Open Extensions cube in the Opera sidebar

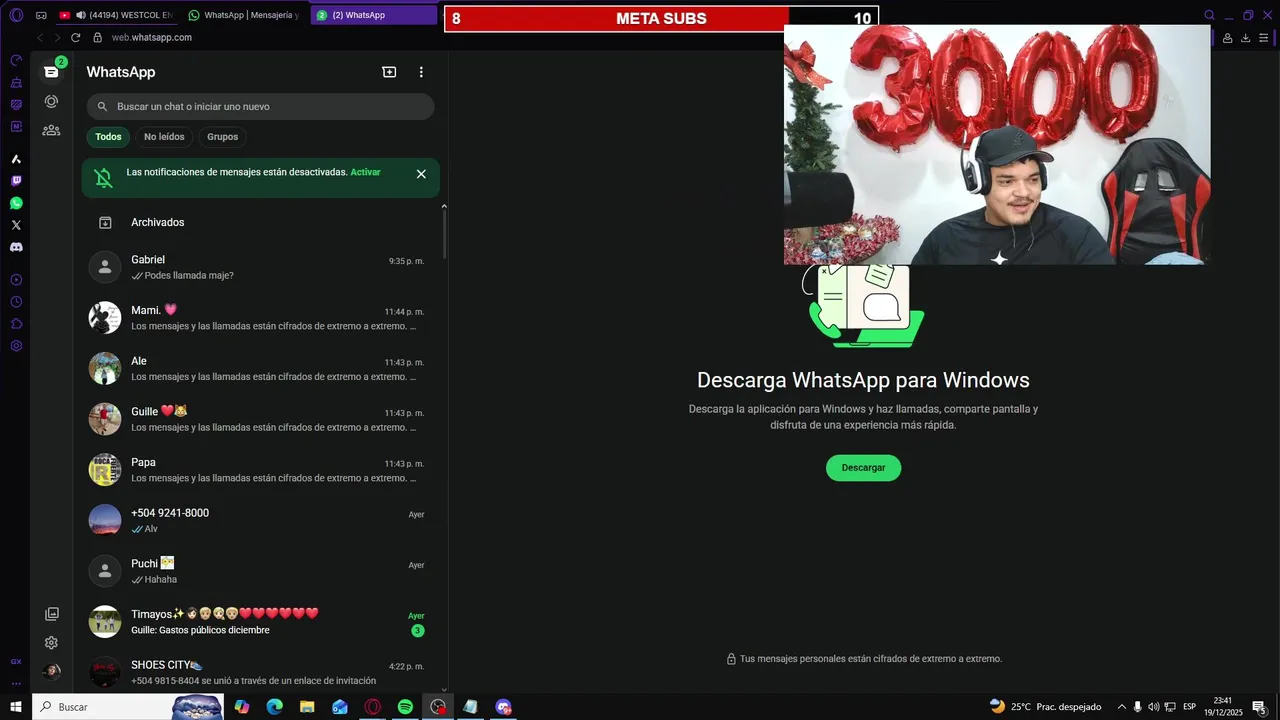(16, 324)
